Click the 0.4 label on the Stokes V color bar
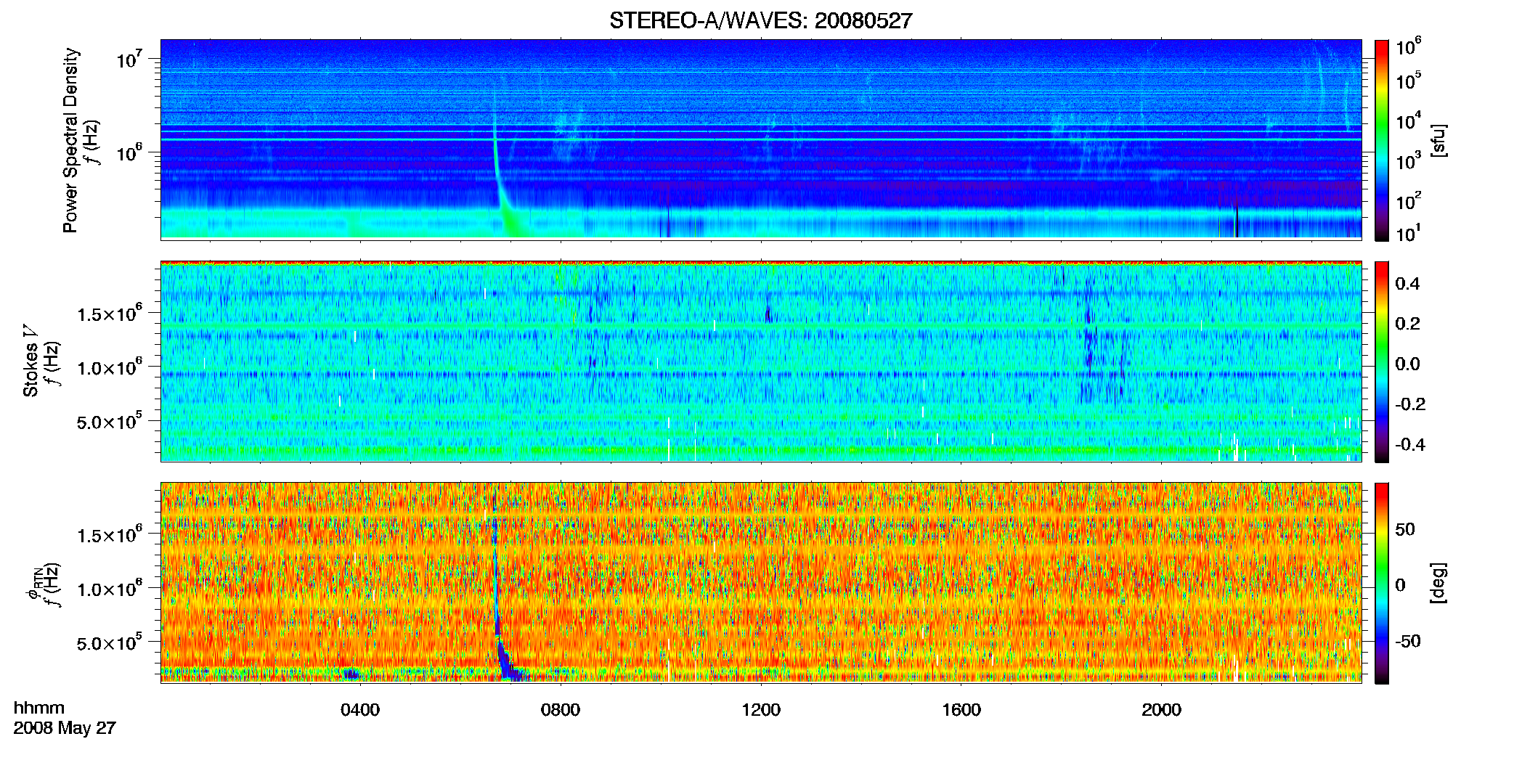 (x=1407, y=284)
